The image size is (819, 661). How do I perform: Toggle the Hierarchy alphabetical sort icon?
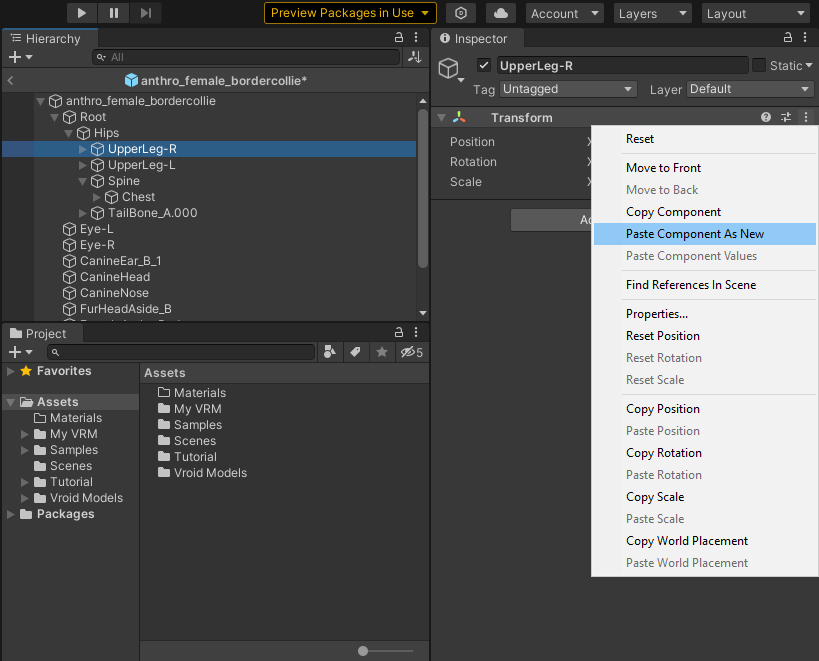(x=415, y=57)
